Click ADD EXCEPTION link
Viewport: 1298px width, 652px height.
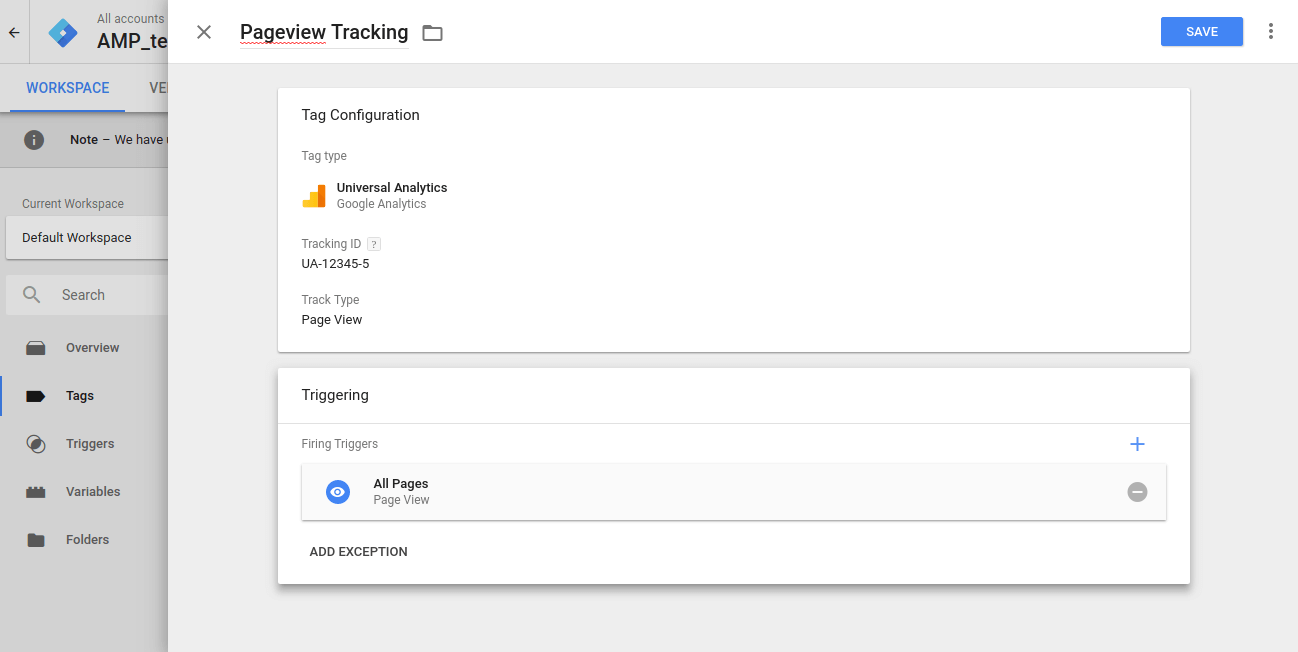pos(358,552)
